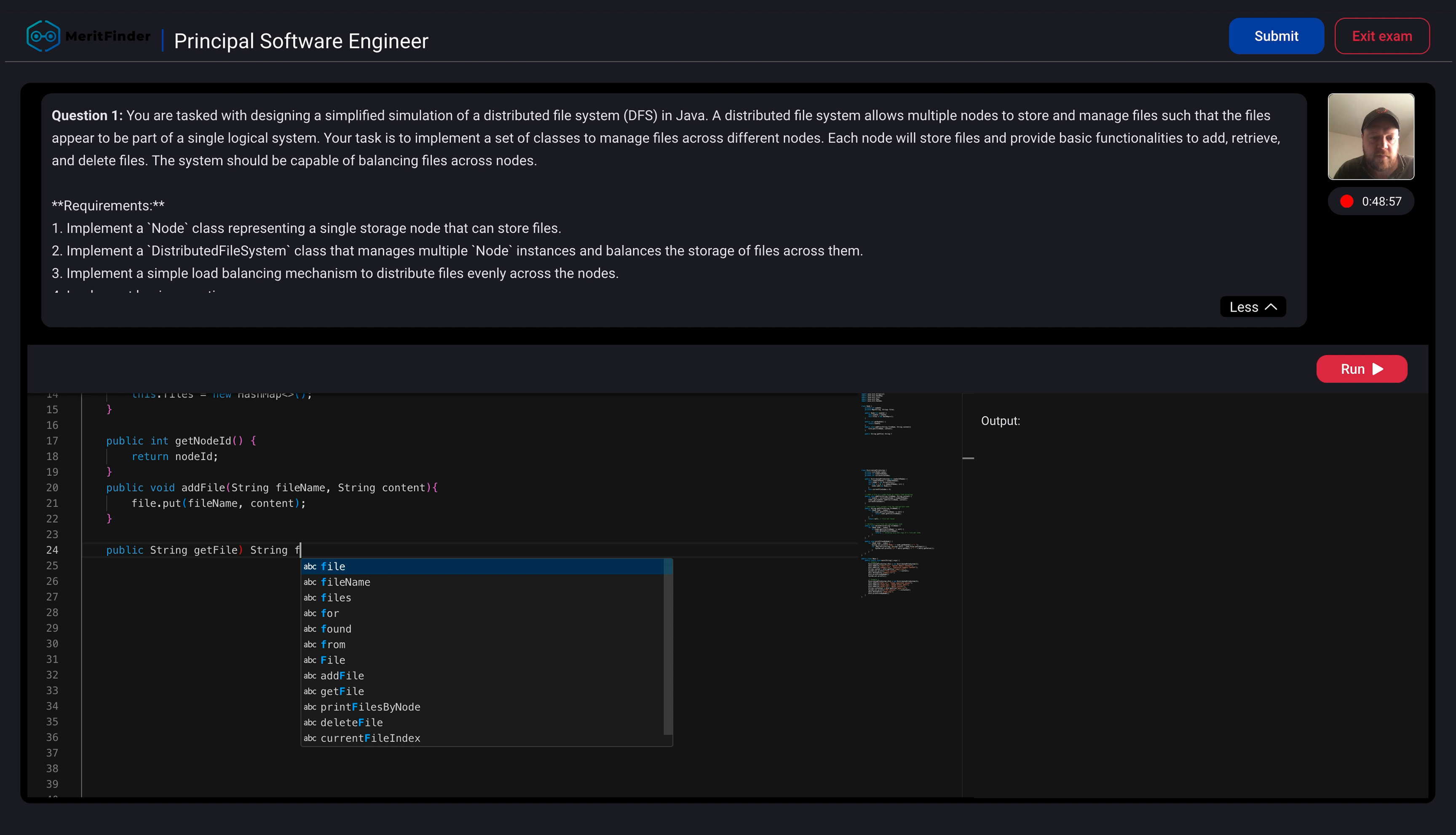This screenshot has width=1456, height=835.
Task: Pick 'printFilesByNode' from suggestion list
Action: coord(370,707)
